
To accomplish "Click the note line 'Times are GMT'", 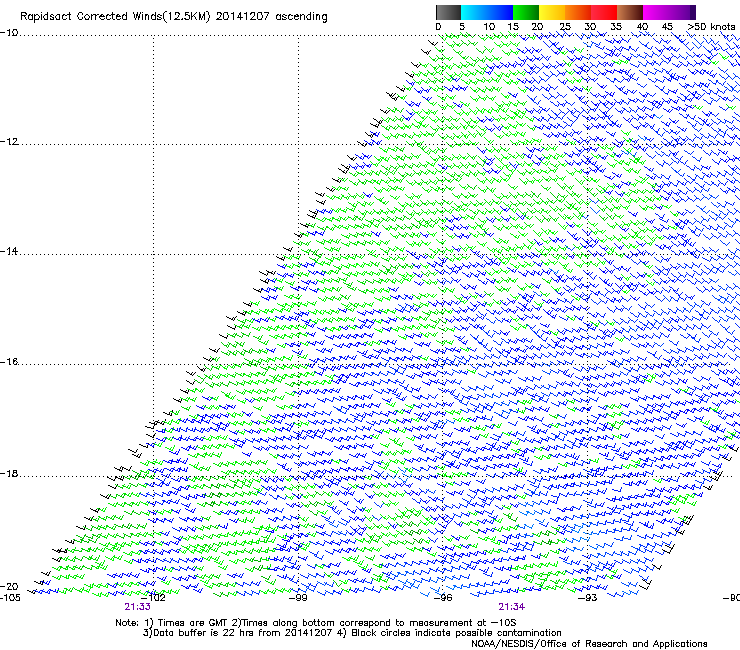I will point(193,623).
